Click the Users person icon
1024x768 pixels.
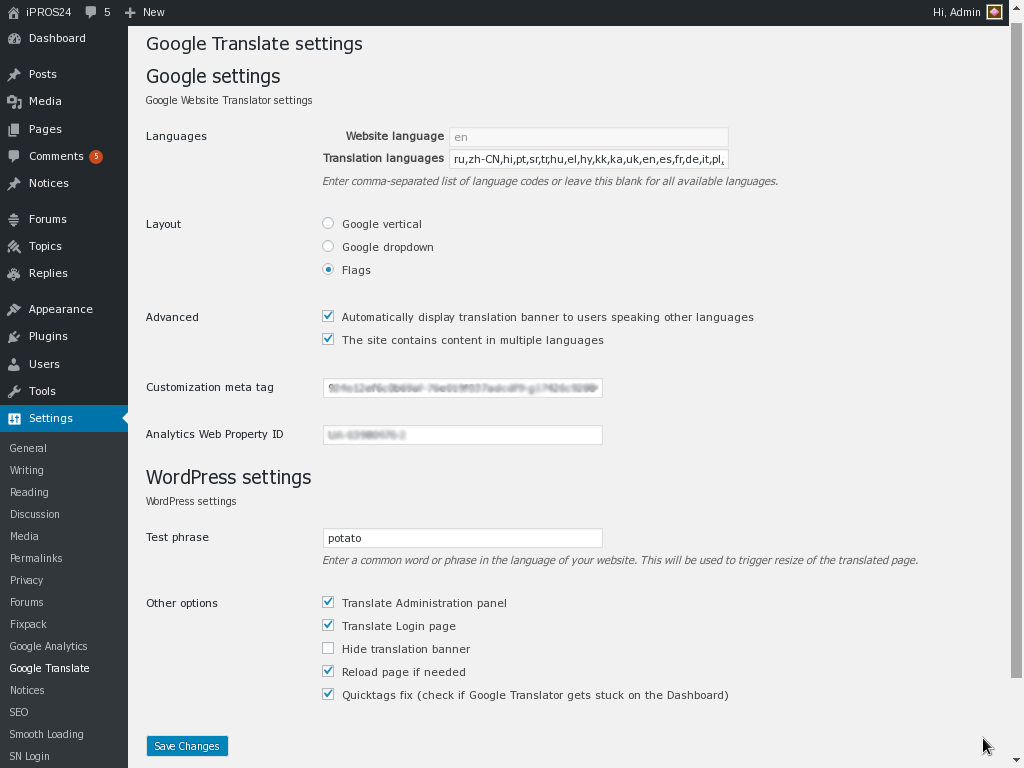tap(14, 365)
